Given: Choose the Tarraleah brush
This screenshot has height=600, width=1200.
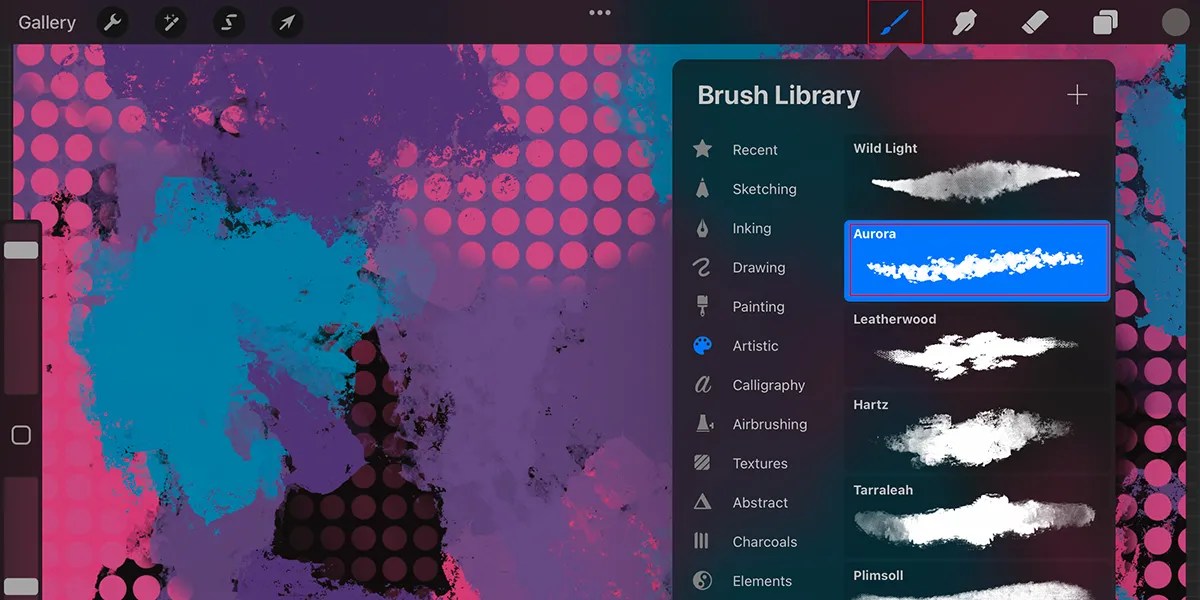Looking at the screenshot, I should (977, 517).
